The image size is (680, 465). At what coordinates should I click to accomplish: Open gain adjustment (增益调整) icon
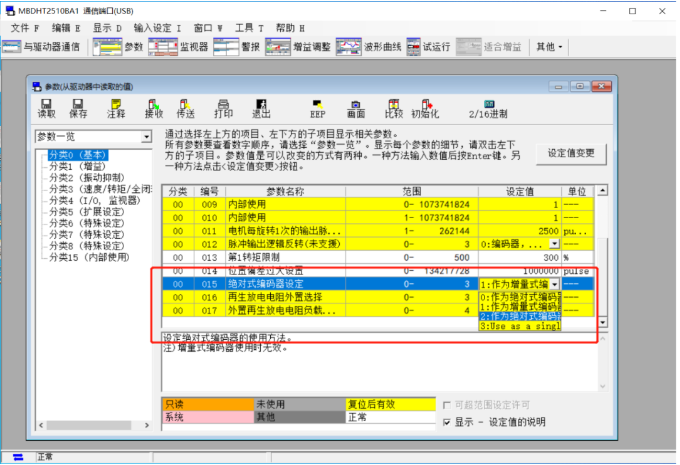click(x=278, y=47)
